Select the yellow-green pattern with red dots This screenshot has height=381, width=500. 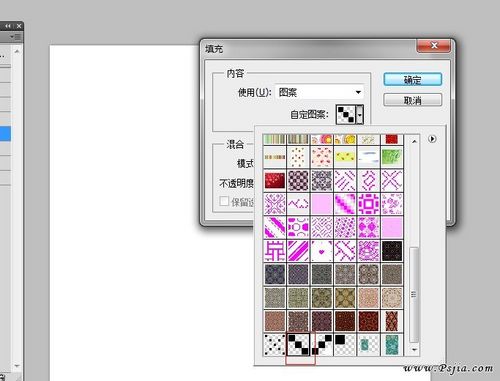point(345,157)
